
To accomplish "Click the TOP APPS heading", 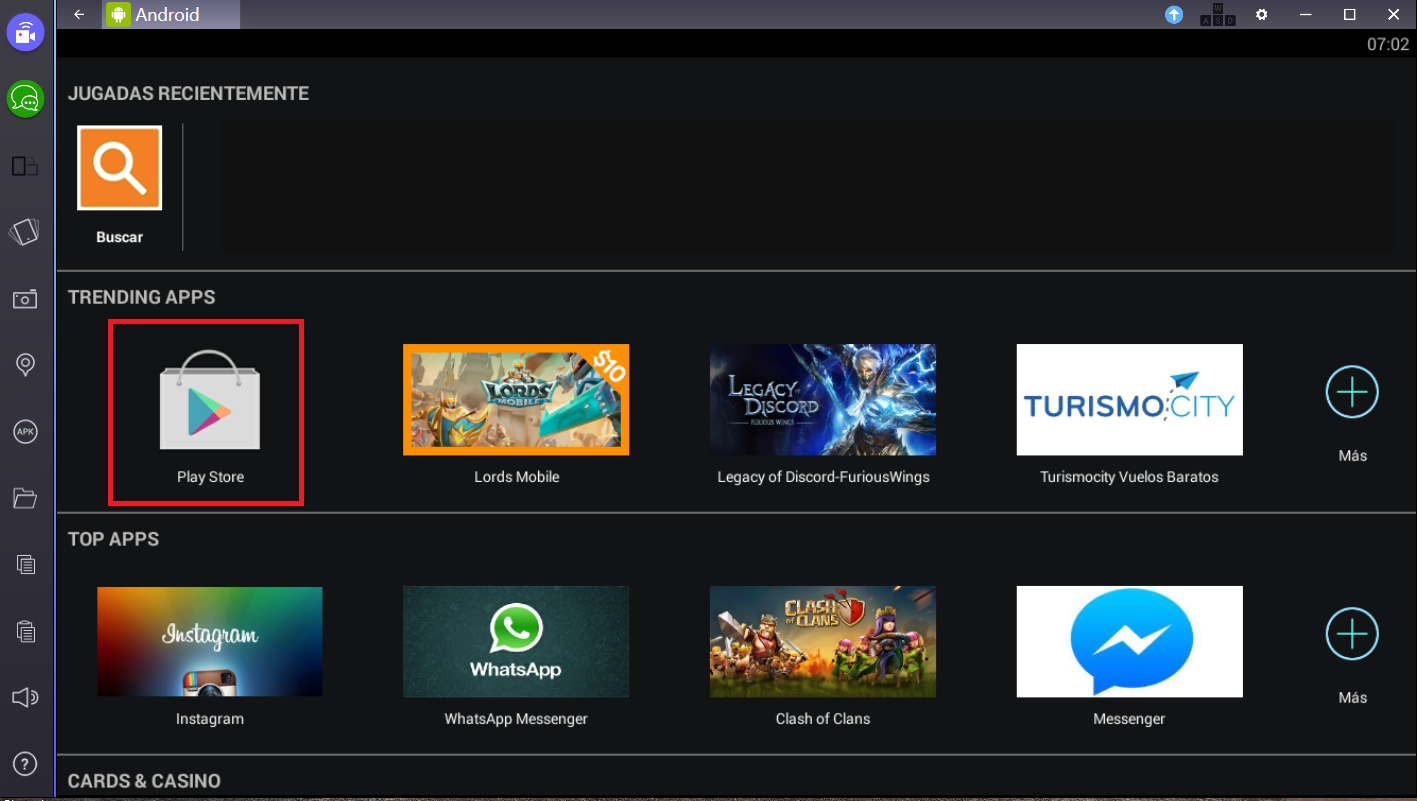I will click(114, 539).
